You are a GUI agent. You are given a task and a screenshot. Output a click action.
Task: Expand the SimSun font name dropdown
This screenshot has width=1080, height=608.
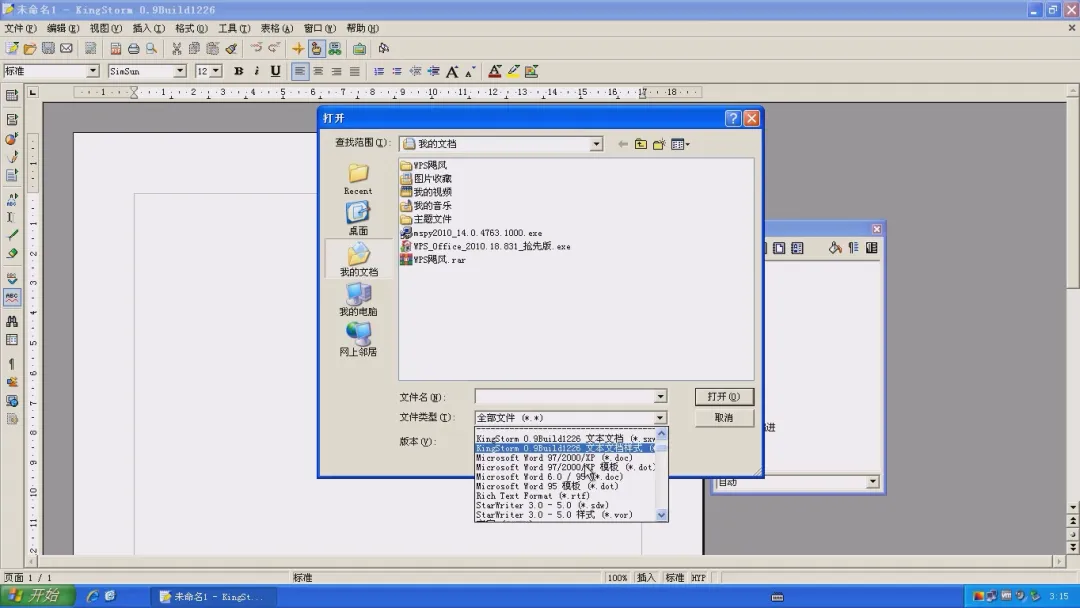pos(180,71)
